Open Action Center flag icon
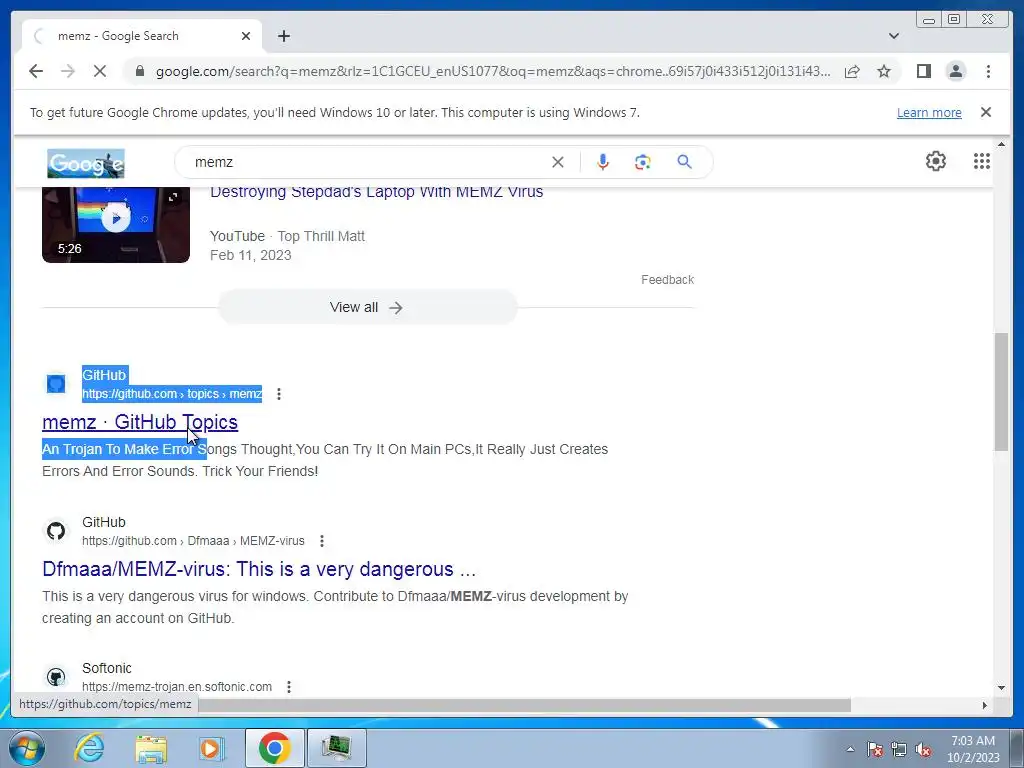1024x768 pixels. pos(875,749)
